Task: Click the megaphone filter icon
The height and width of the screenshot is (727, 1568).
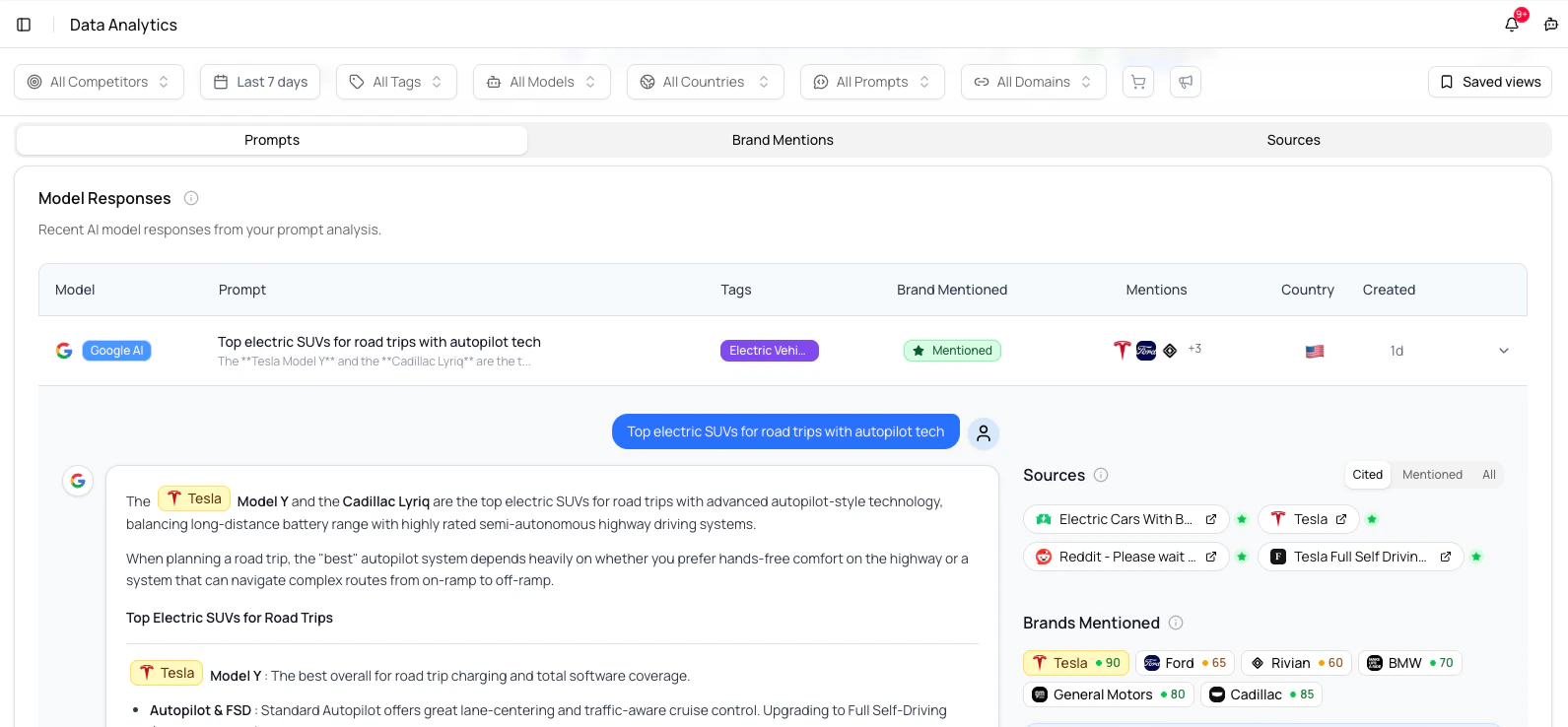Action: [x=1186, y=82]
